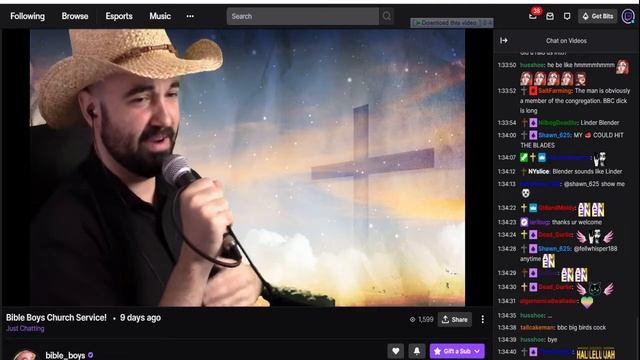Click the HALLELUJAH emote at 1:34:40

(596, 353)
